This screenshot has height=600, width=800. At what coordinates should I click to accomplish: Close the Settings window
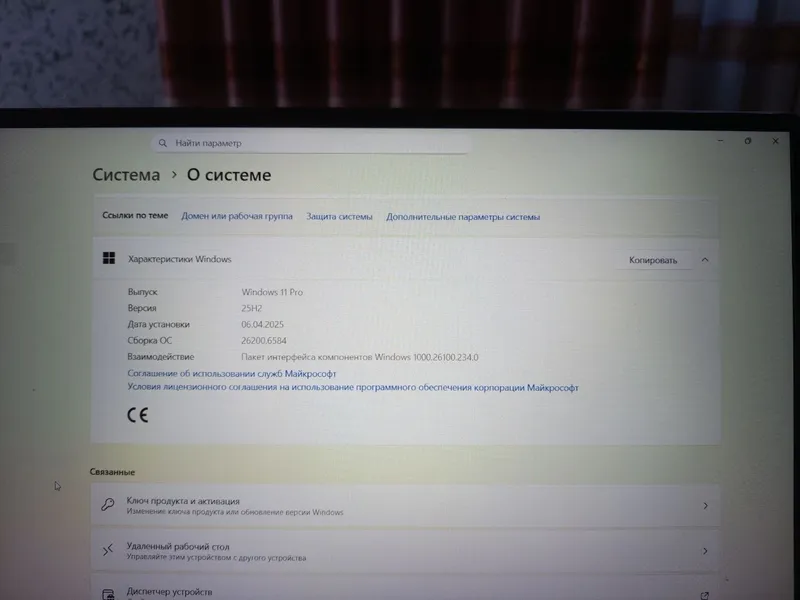[776, 141]
